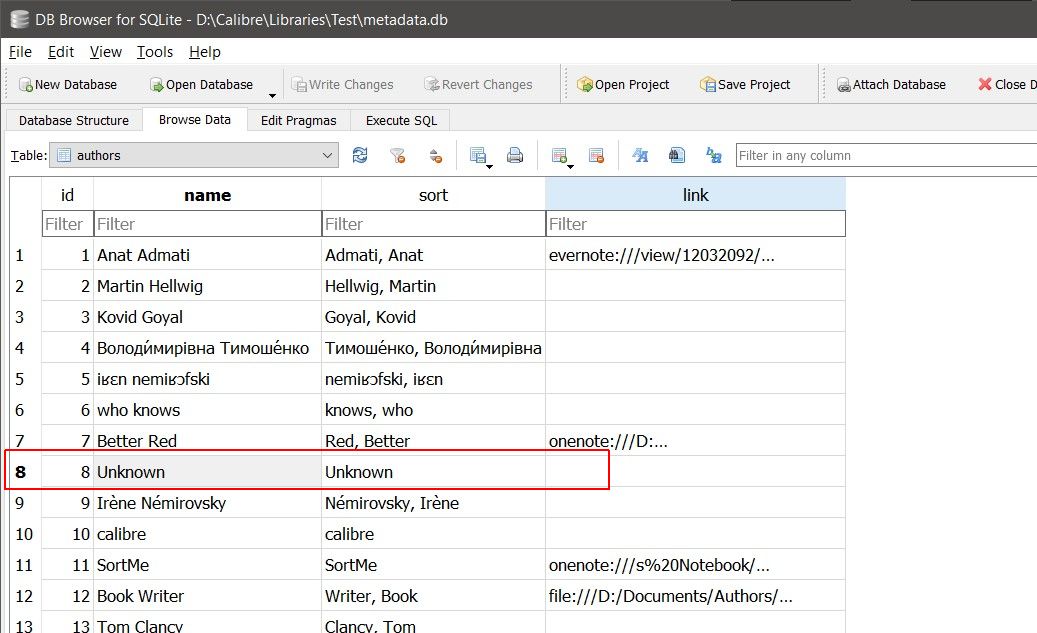Select the name cell 'Kovid Goyal'

[208, 317]
